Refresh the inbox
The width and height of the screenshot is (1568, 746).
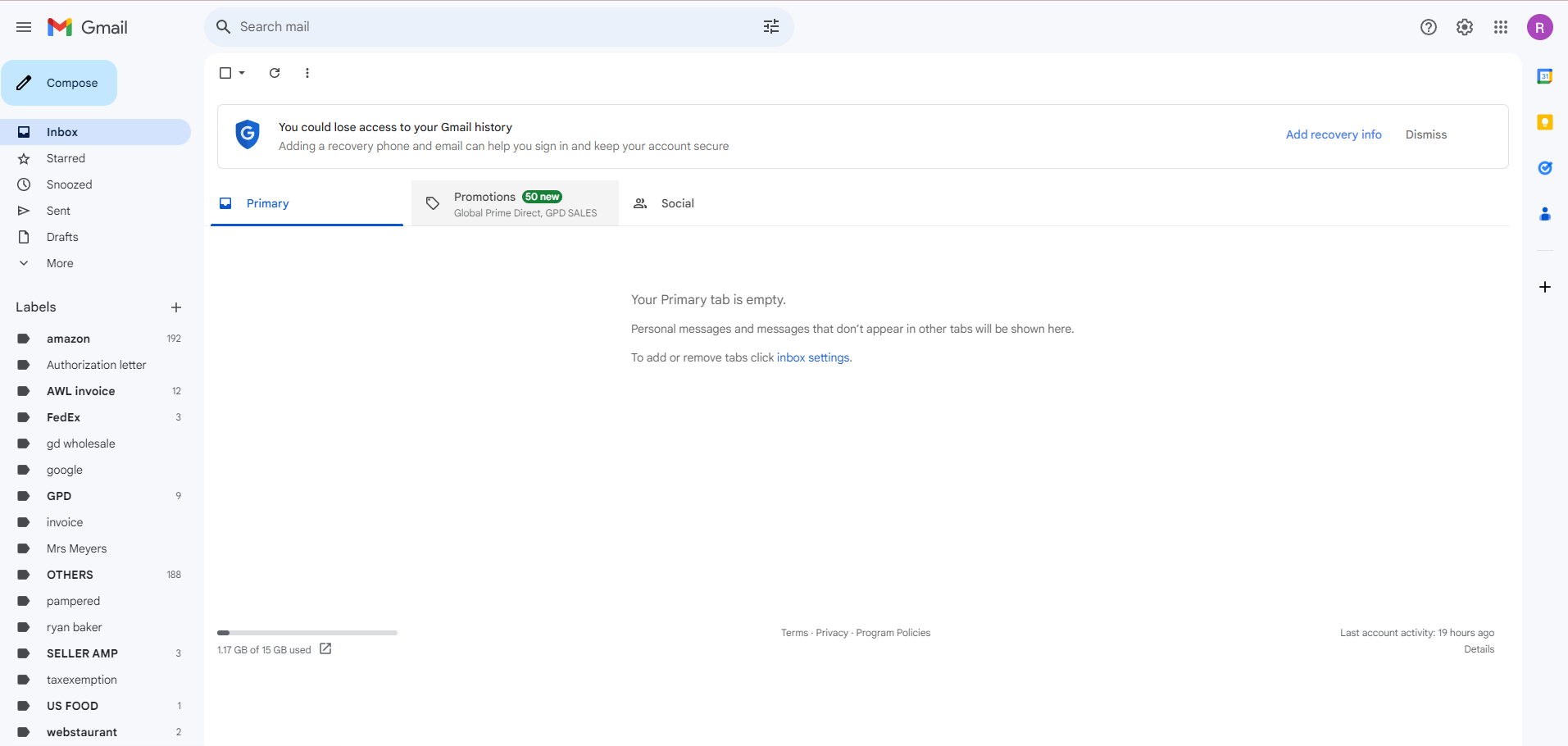[x=275, y=73]
